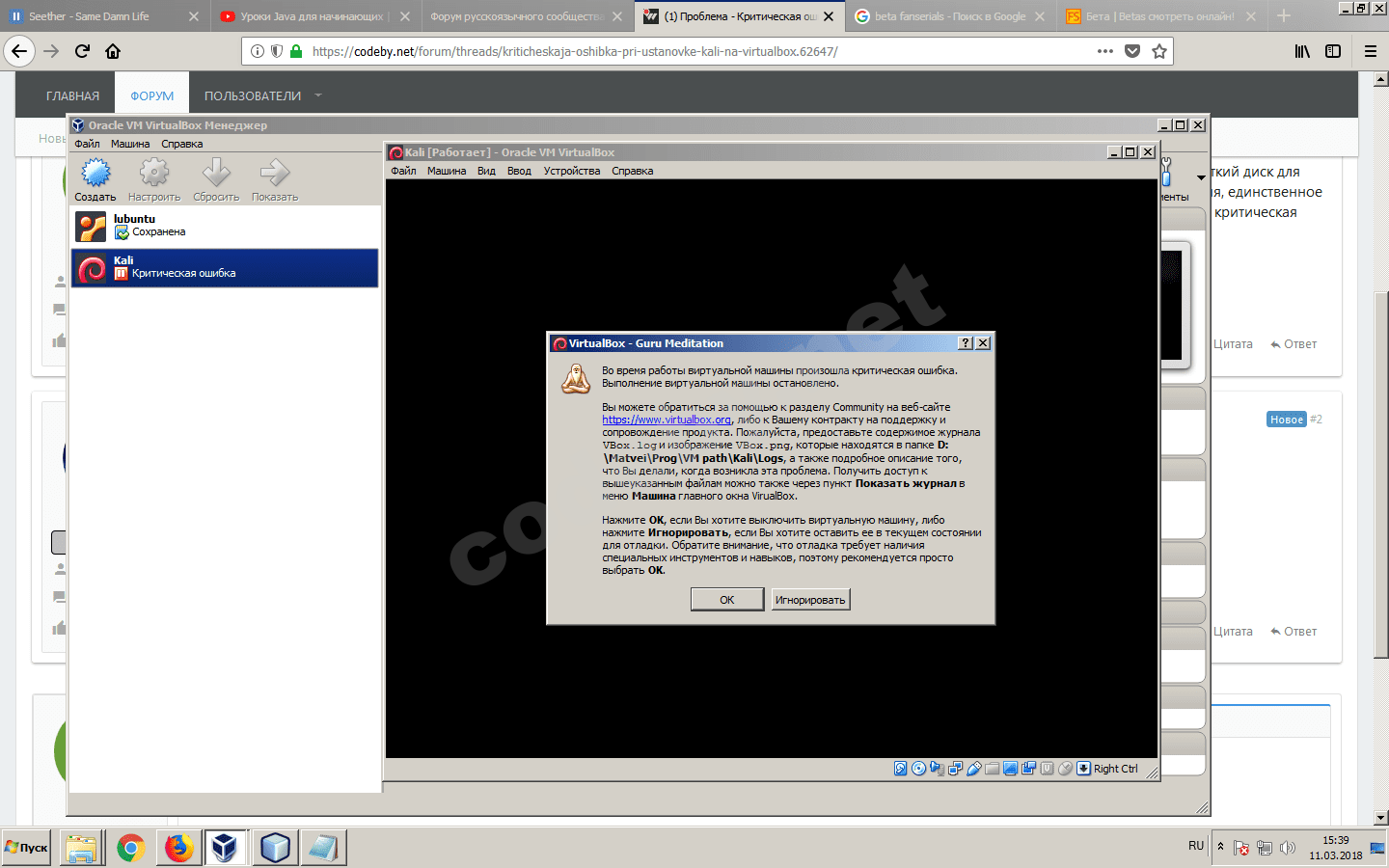Switch to the Форум русскоязычного сообщества tab
This screenshot has width=1389, height=868.
coord(526,16)
